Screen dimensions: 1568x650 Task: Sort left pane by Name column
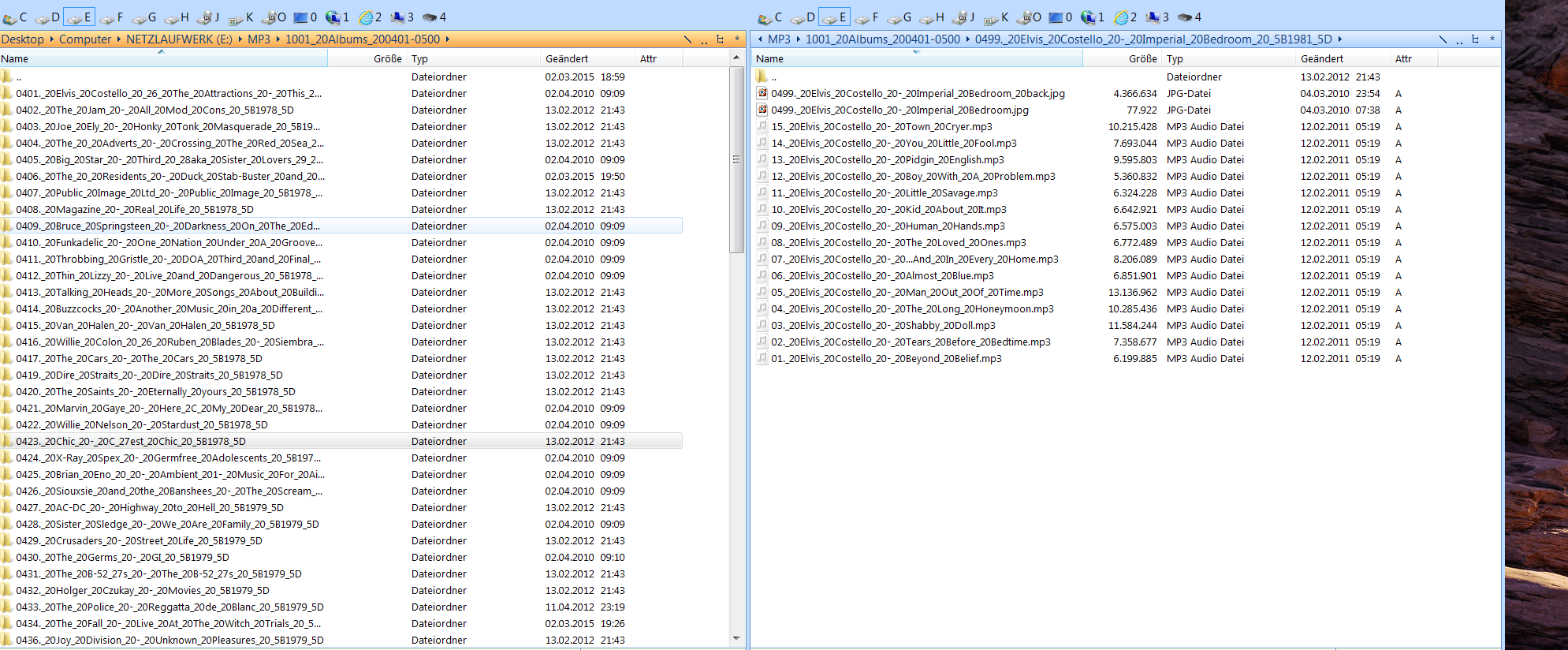tap(164, 58)
